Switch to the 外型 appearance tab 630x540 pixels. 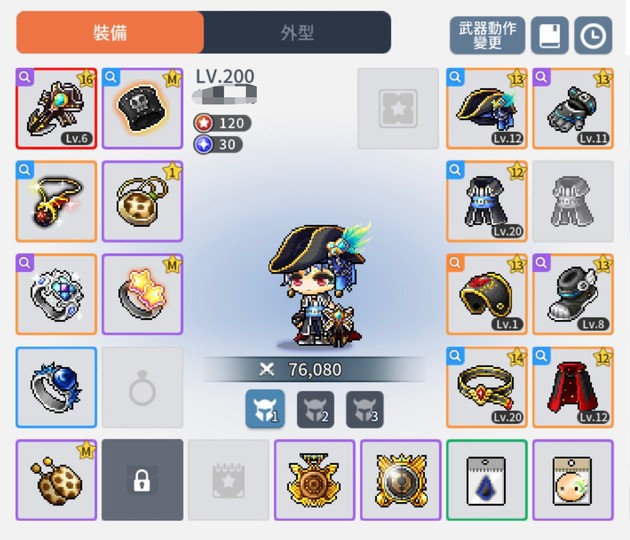pos(297,33)
